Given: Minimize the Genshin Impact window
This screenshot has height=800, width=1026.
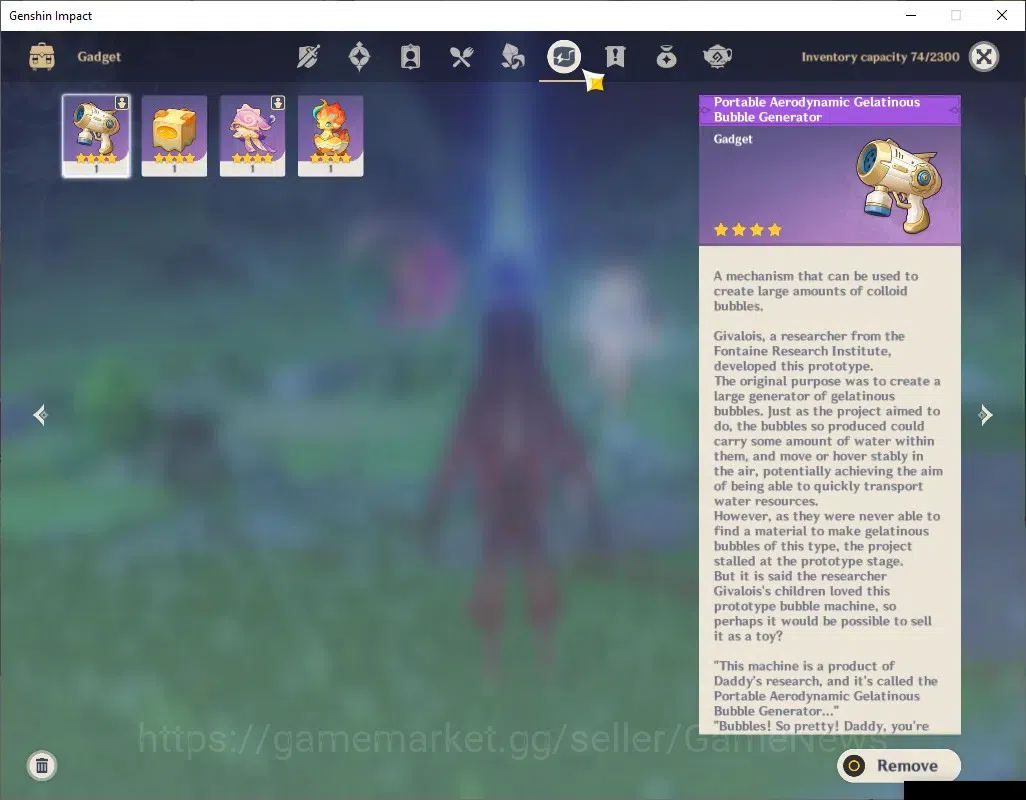Looking at the screenshot, I should [x=910, y=16].
